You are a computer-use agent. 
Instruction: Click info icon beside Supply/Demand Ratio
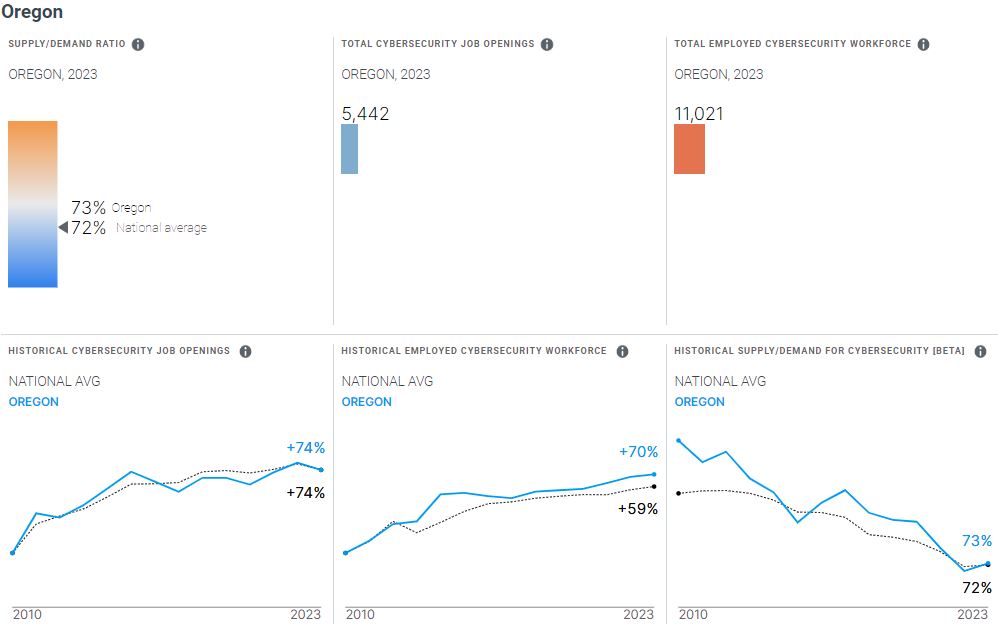point(138,44)
